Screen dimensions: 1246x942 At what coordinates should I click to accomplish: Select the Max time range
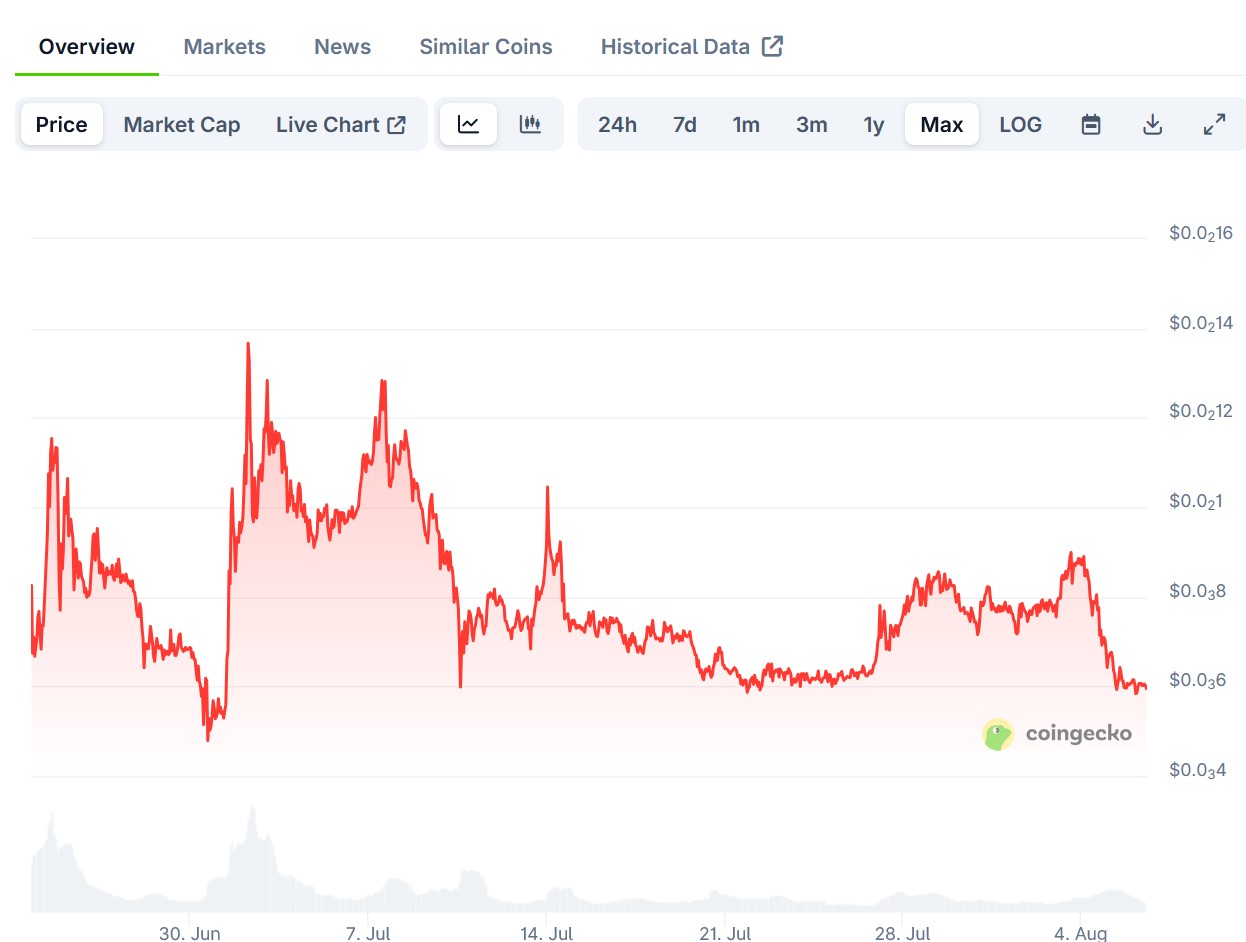[942, 125]
